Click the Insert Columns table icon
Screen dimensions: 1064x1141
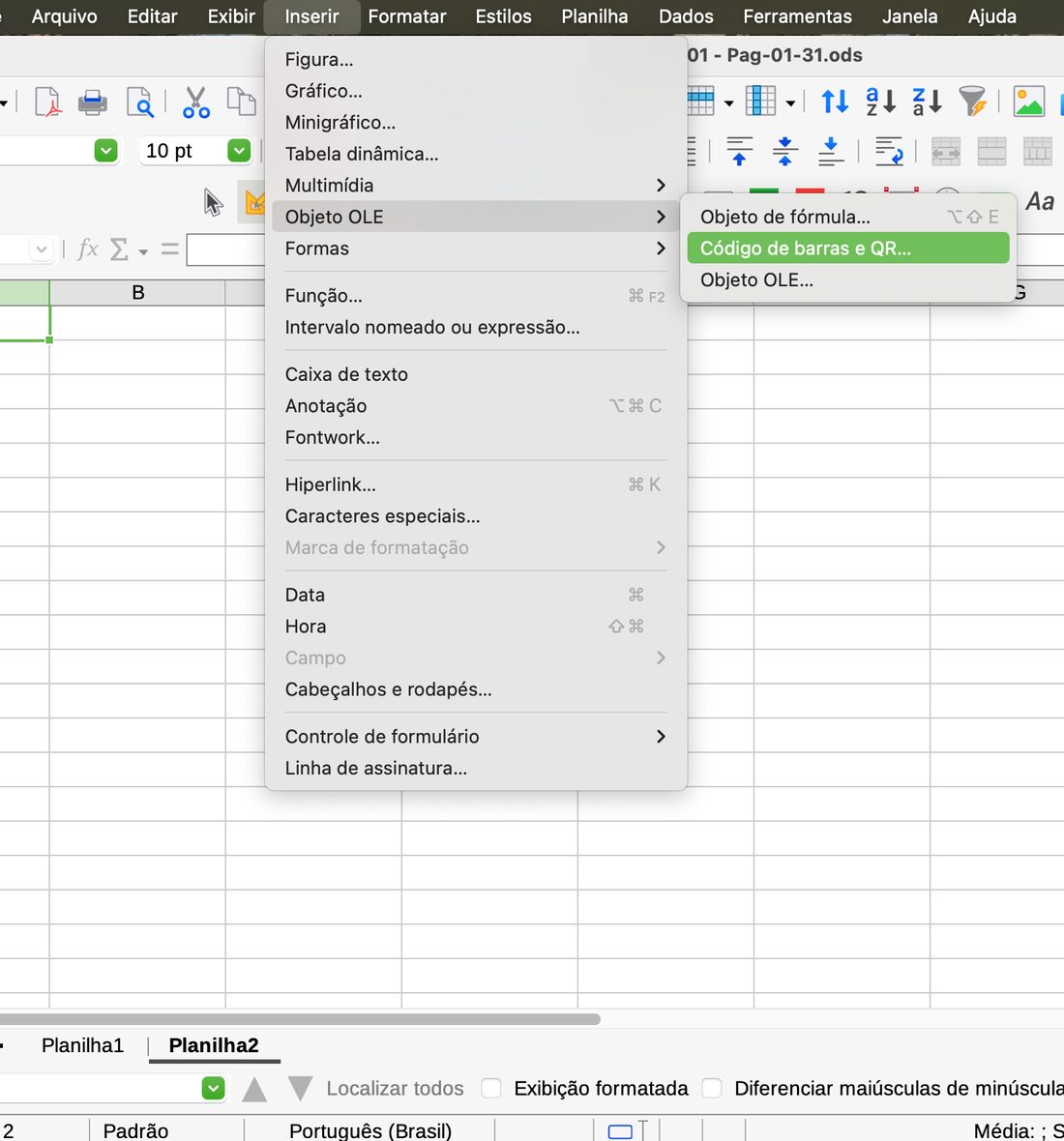tap(760, 102)
